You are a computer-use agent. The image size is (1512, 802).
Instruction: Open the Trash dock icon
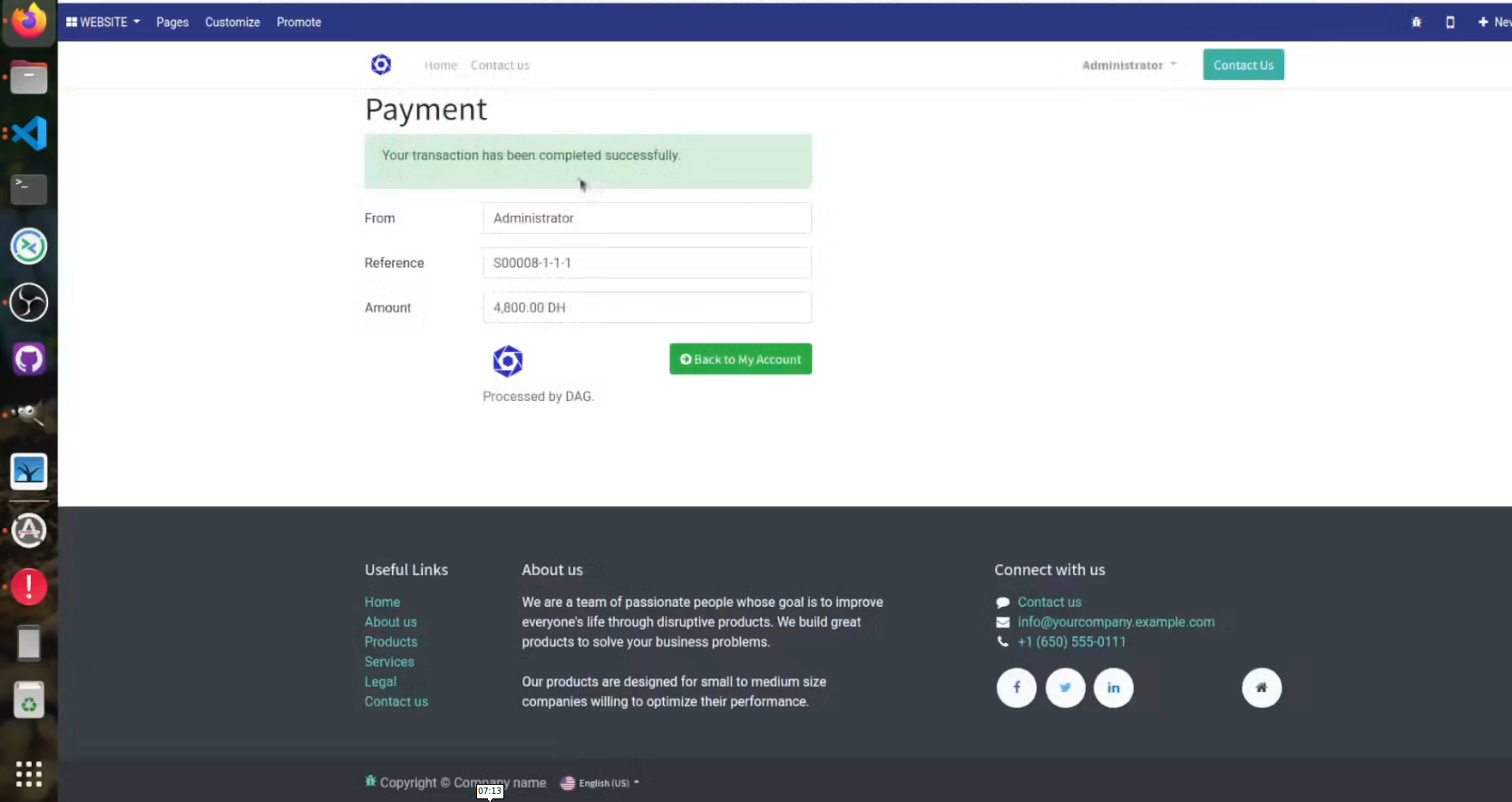(29, 700)
